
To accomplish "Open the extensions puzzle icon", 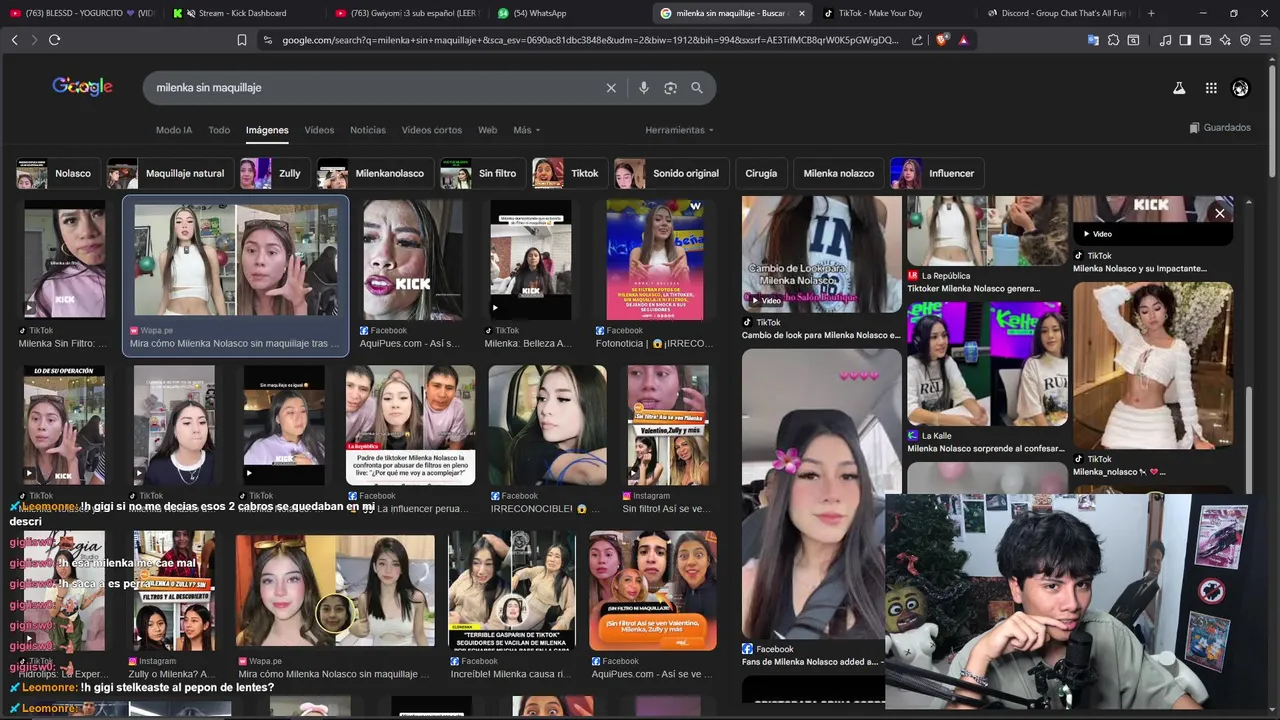I will (1113, 40).
